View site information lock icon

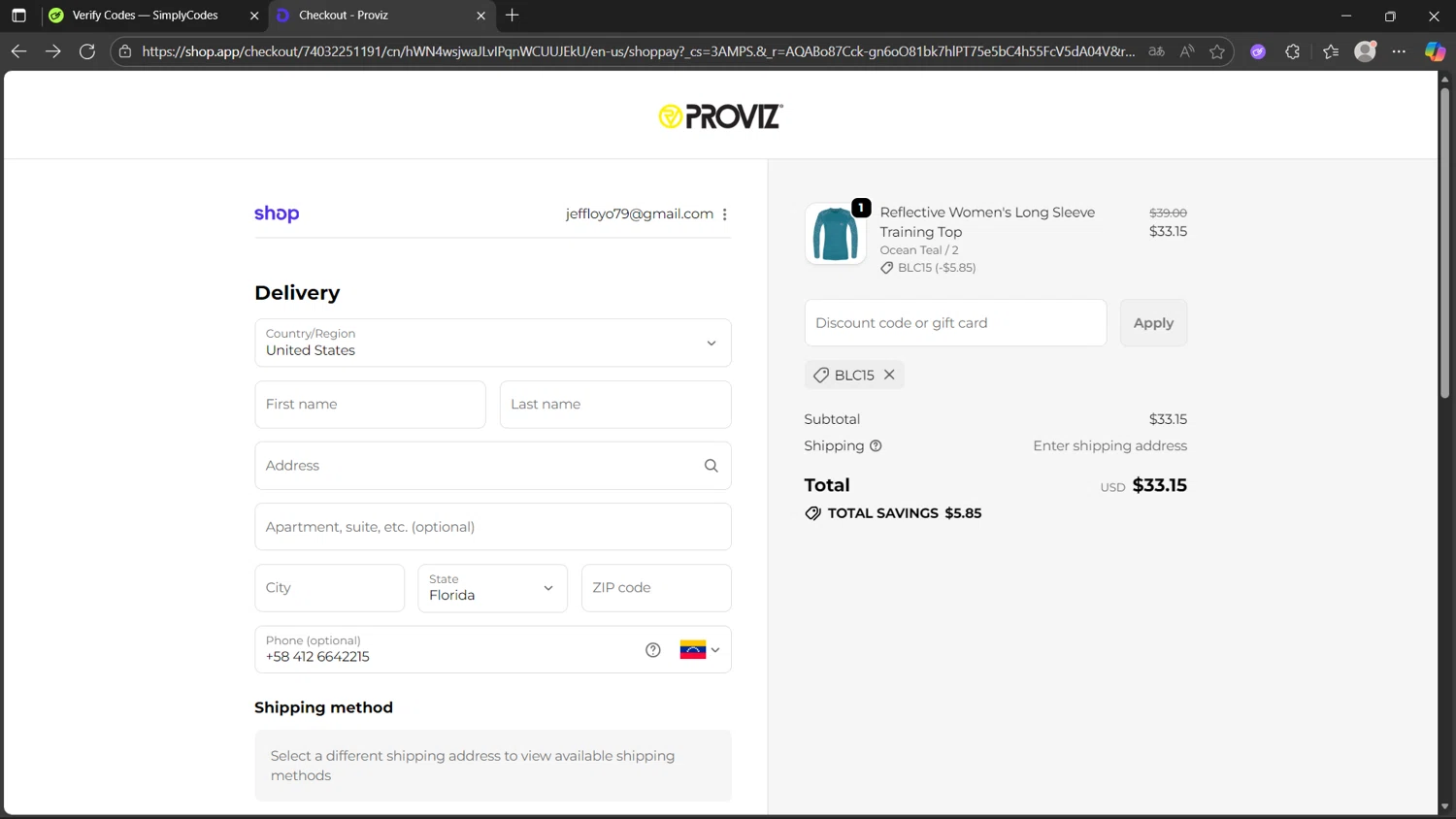point(125,51)
